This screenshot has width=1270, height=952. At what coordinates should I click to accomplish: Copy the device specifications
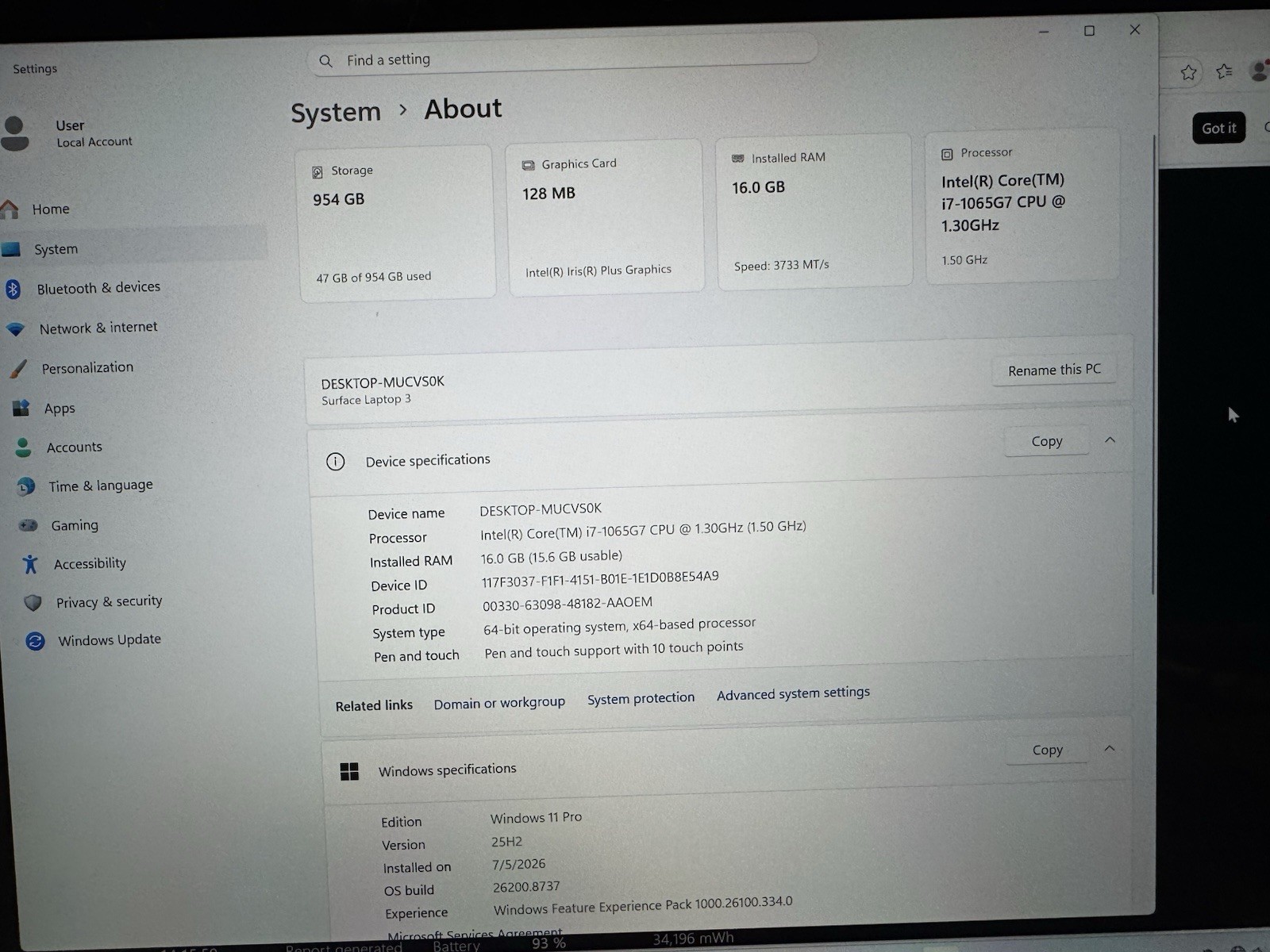pyautogui.click(x=1046, y=441)
